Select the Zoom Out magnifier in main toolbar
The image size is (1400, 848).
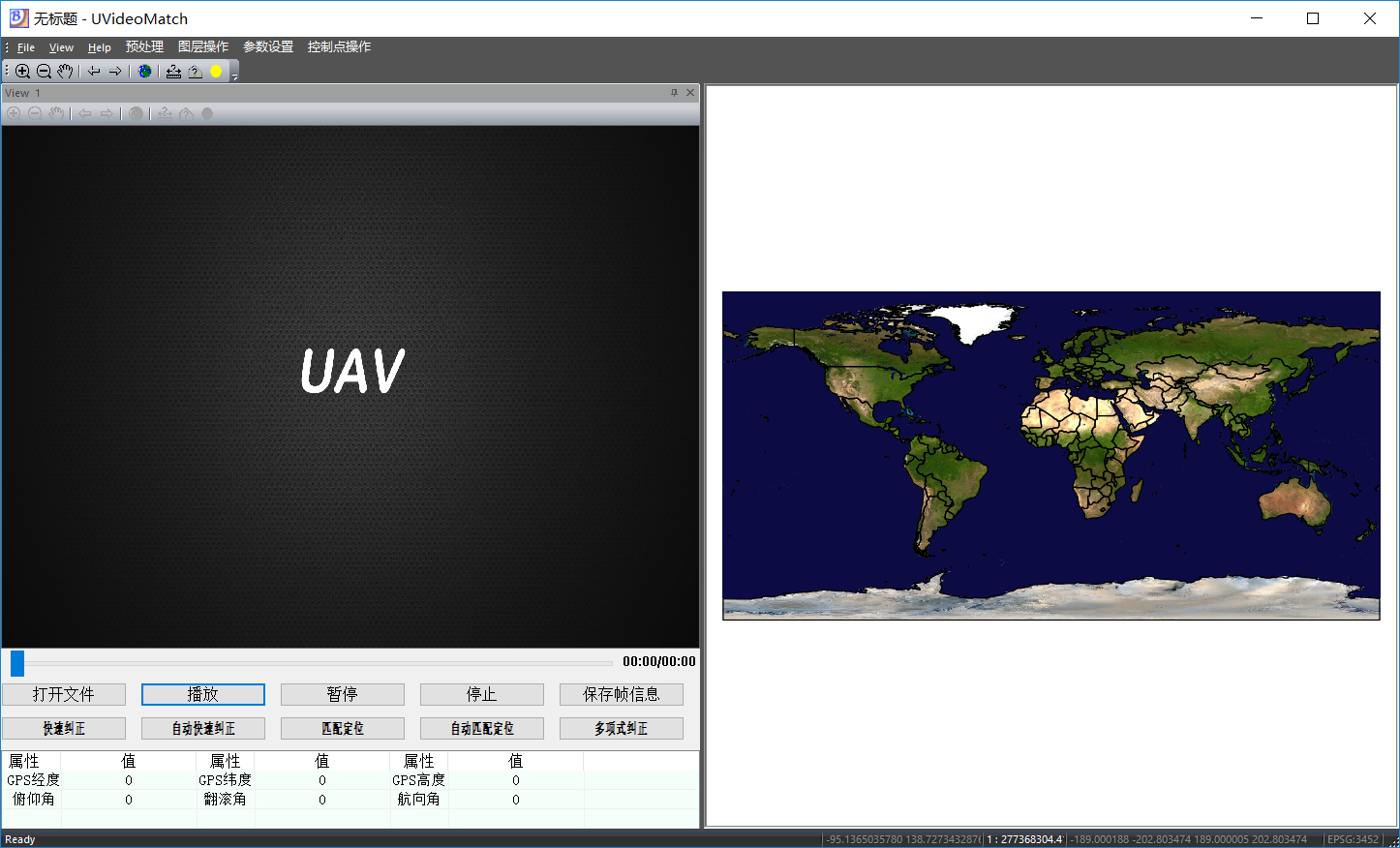(44, 71)
